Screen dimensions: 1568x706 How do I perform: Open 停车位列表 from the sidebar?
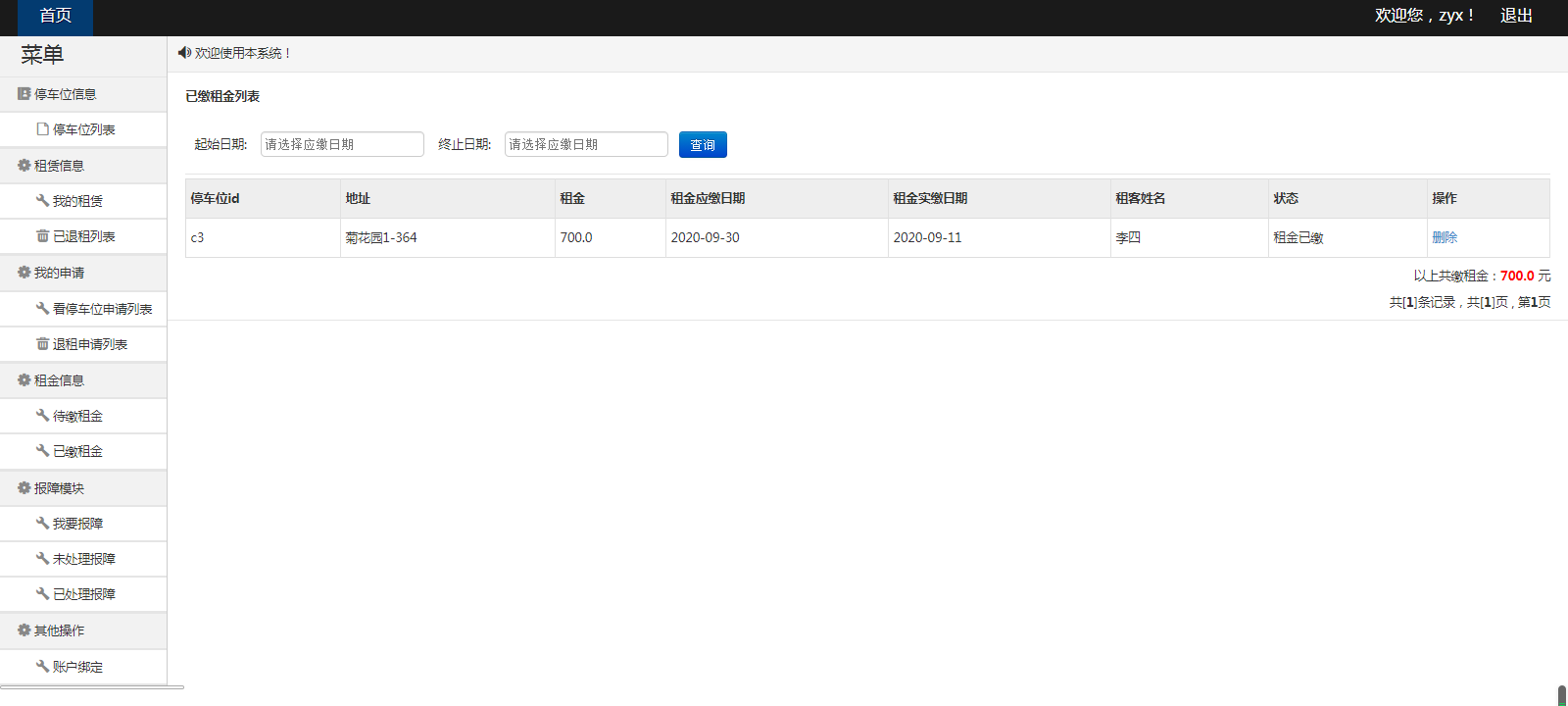(83, 129)
